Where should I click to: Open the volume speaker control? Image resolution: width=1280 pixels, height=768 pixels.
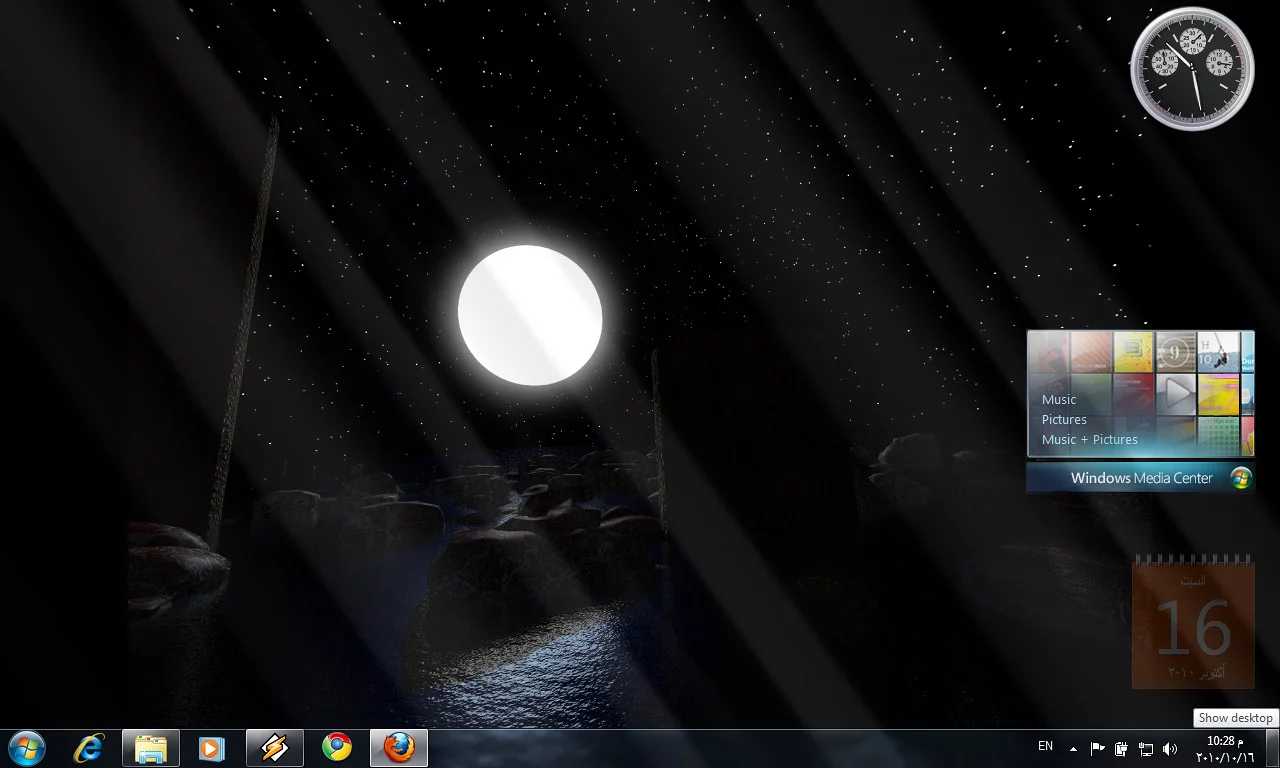tap(1170, 748)
